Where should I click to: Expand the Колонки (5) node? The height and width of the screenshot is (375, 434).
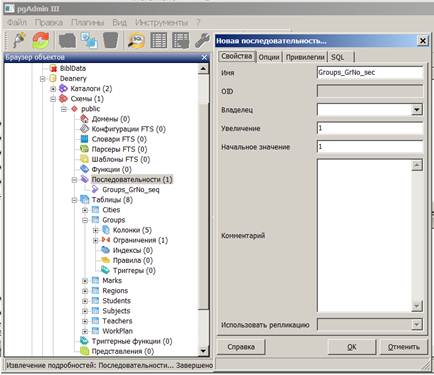point(96,230)
